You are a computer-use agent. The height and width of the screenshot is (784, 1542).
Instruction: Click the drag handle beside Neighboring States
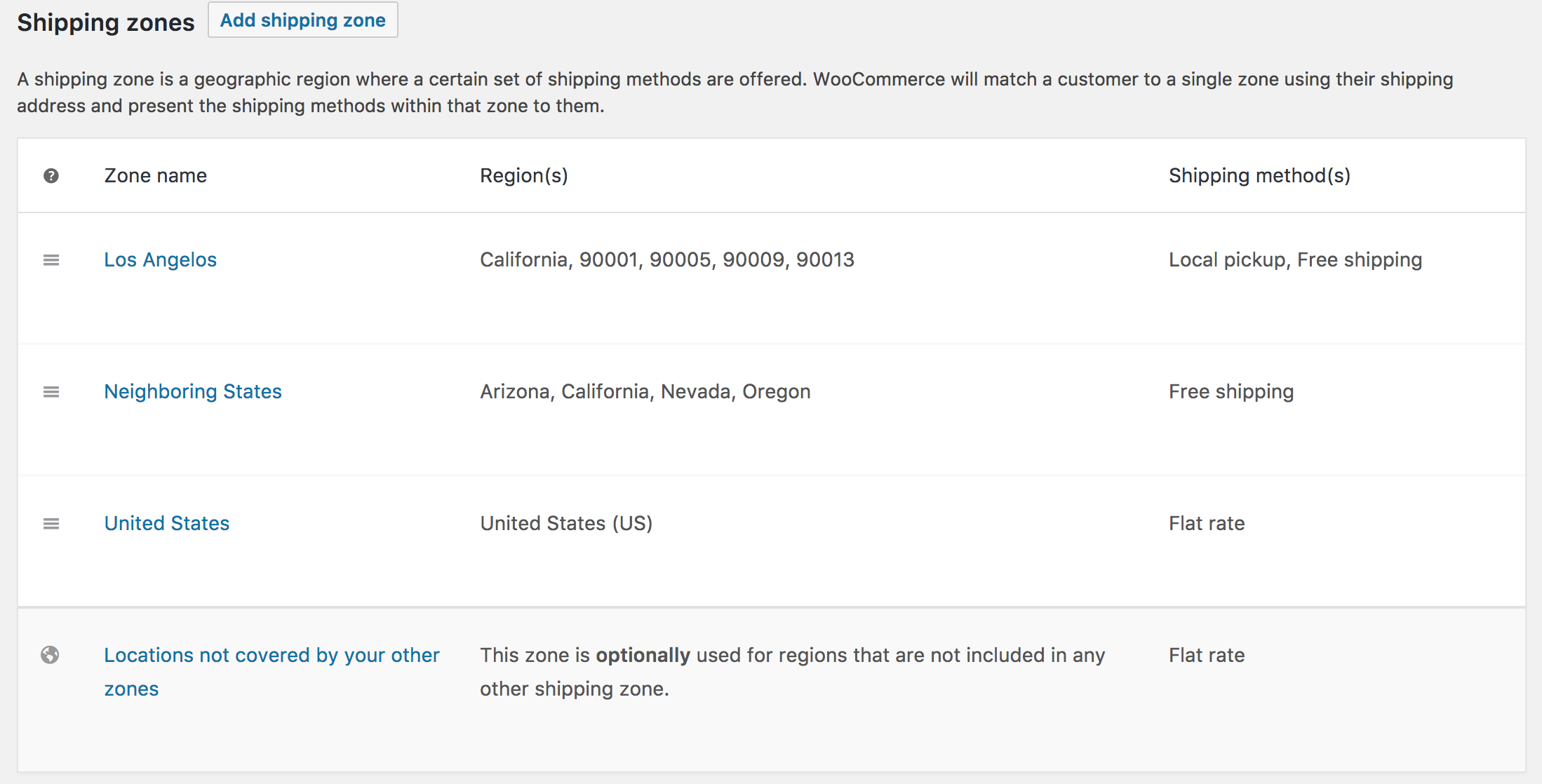(51, 391)
